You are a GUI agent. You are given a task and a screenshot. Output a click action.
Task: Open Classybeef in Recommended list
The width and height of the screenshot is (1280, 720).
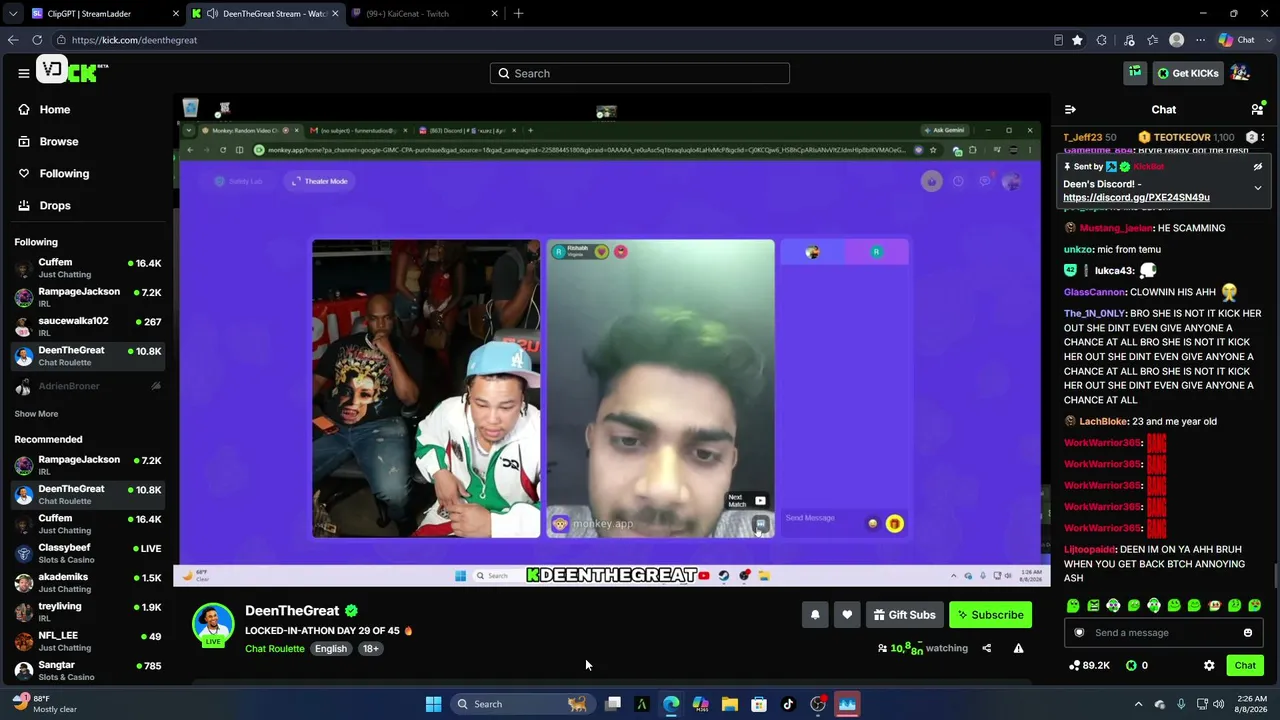pyautogui.click(x=87, y=553)
